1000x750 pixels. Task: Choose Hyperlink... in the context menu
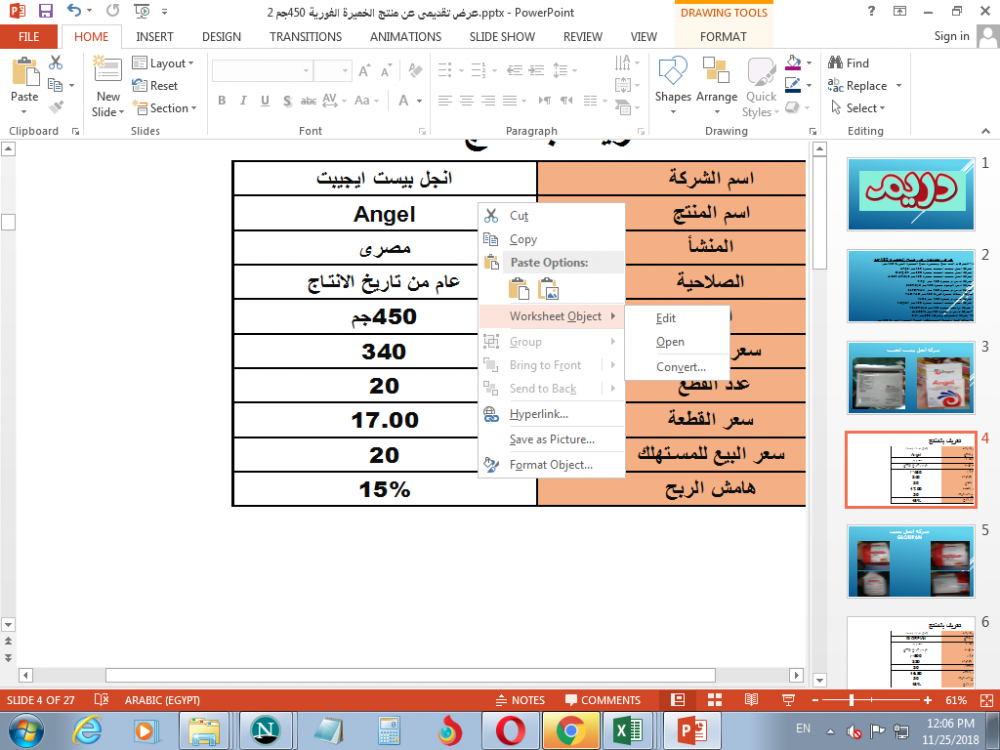pyautogui.click(x=551, y=414)
